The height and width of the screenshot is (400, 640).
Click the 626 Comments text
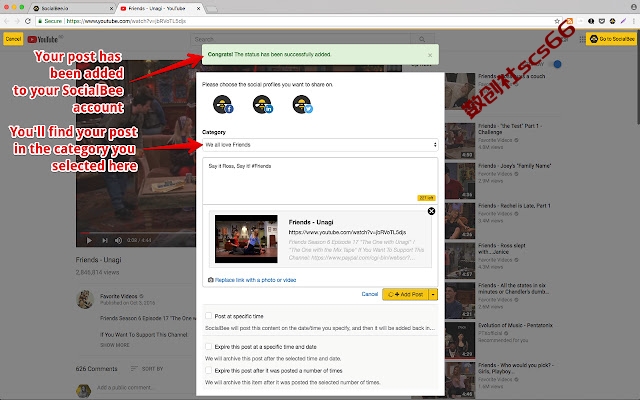(x=96, y=369)
